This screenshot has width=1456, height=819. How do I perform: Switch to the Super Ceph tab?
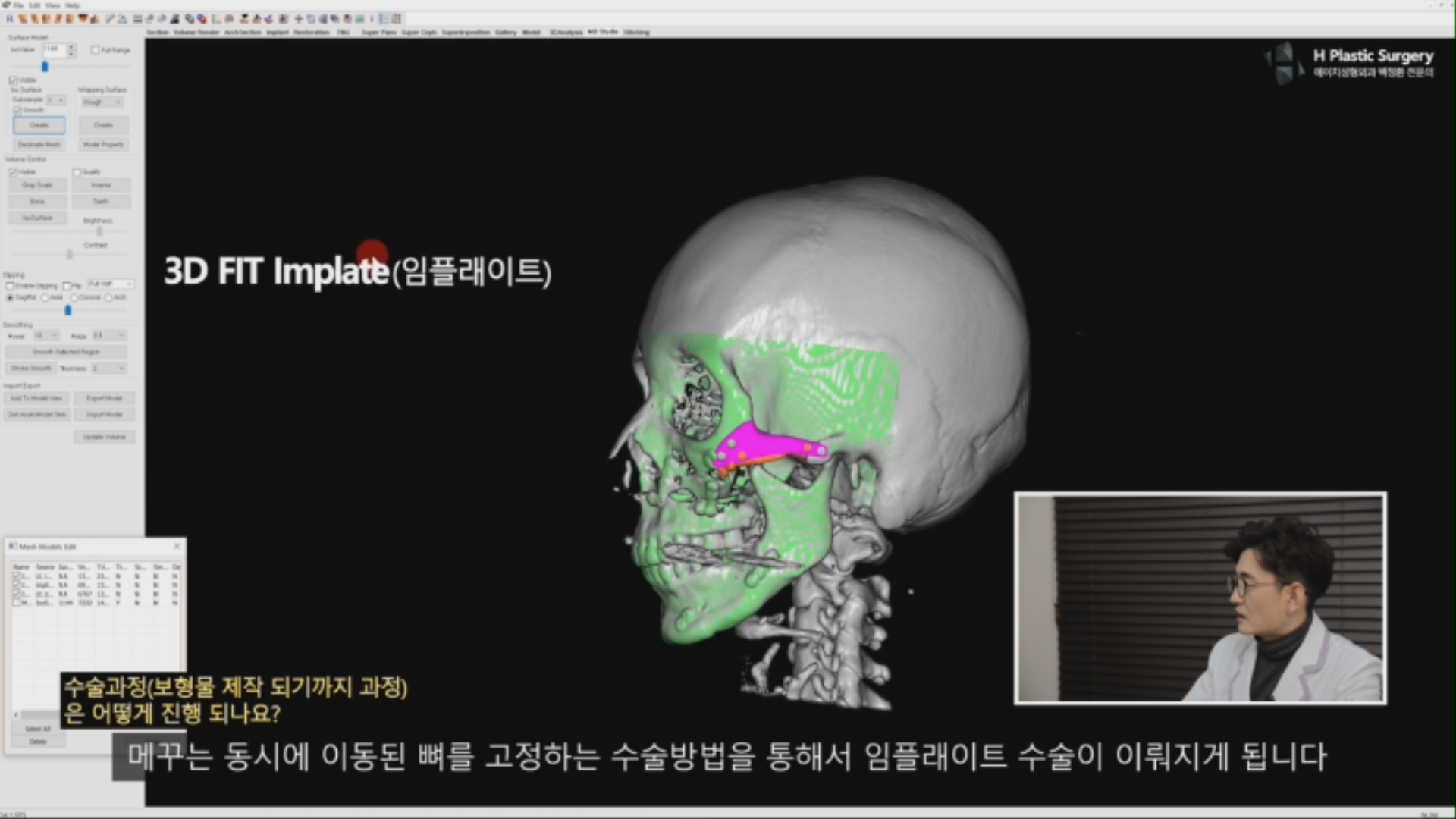coord(419,33)
